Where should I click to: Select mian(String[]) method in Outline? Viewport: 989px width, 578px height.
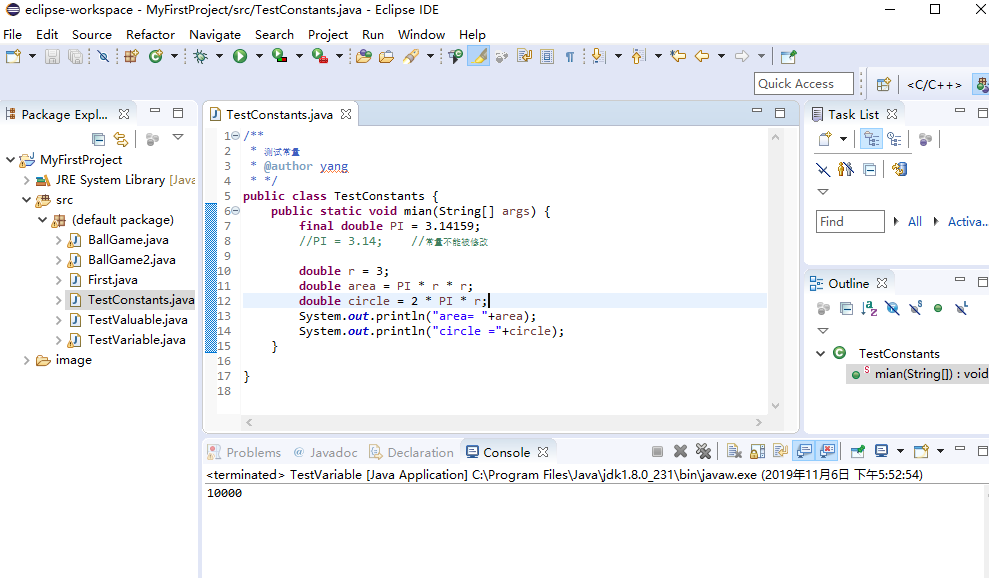tap(919, 374)
